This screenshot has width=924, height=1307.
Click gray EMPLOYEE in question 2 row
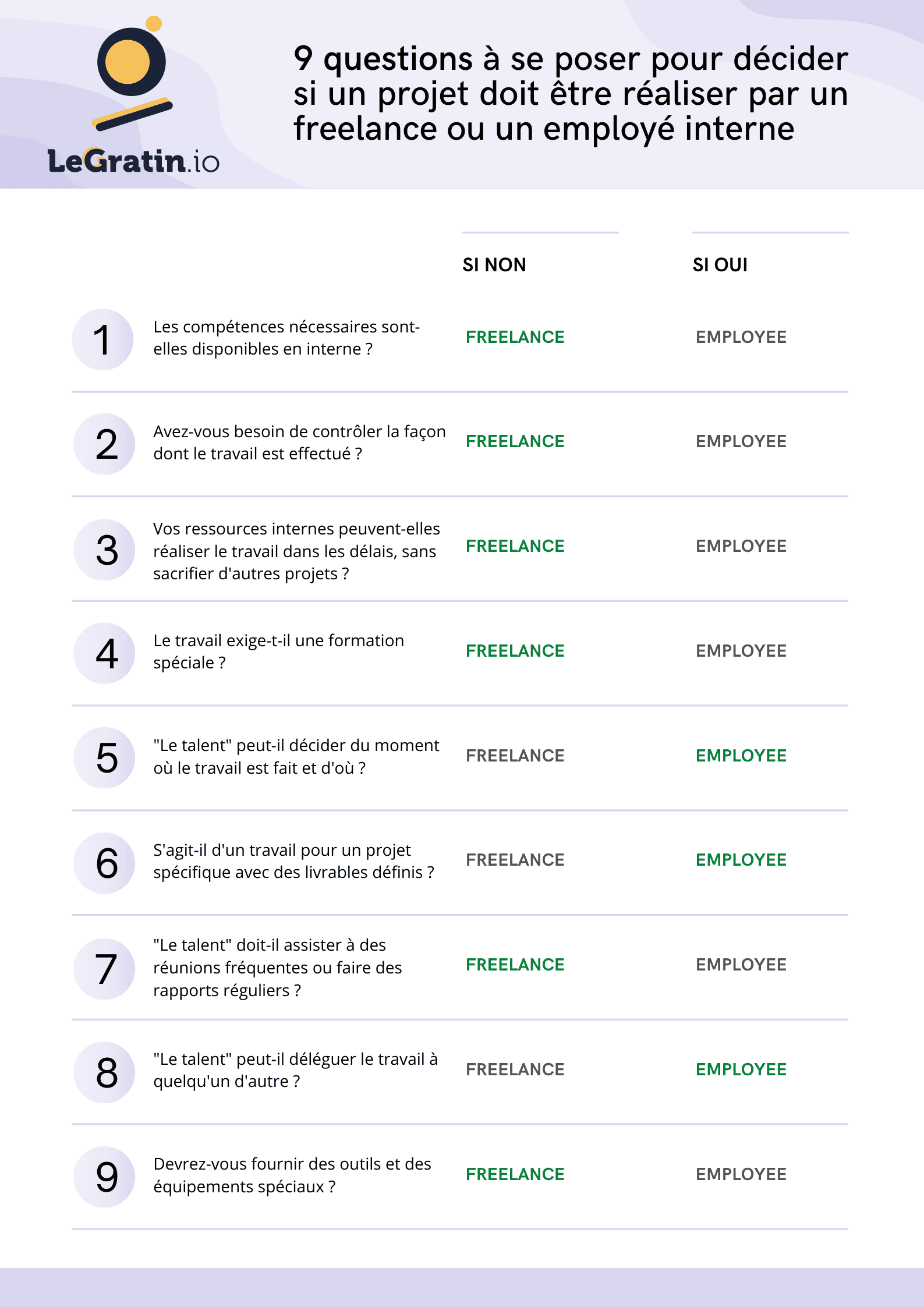click(741, 441)
